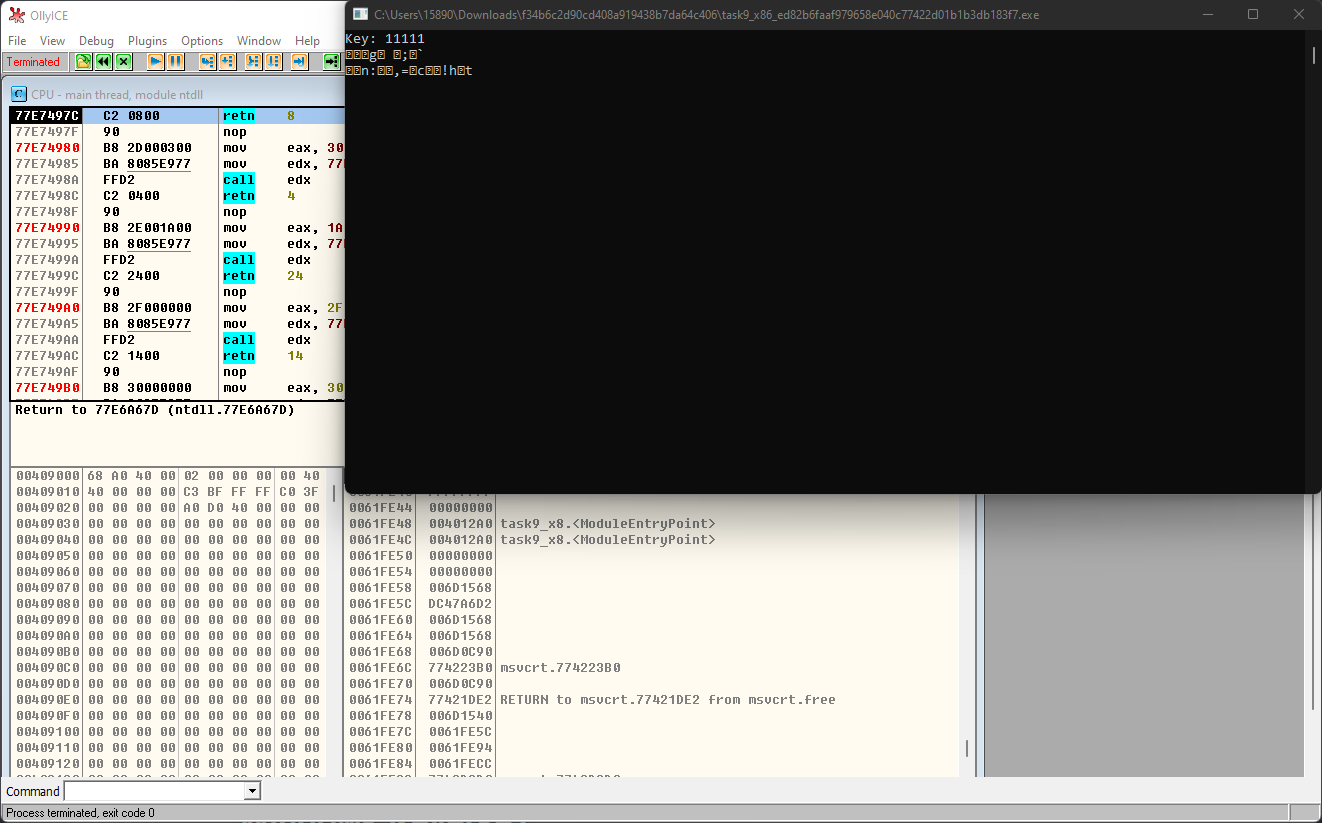Select disassembly row at address 77E749B0

coord(178,388)
